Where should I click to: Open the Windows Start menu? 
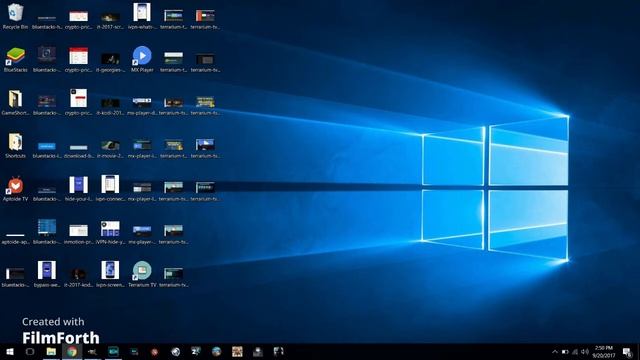pyautogui.click(x=9, y=351)
